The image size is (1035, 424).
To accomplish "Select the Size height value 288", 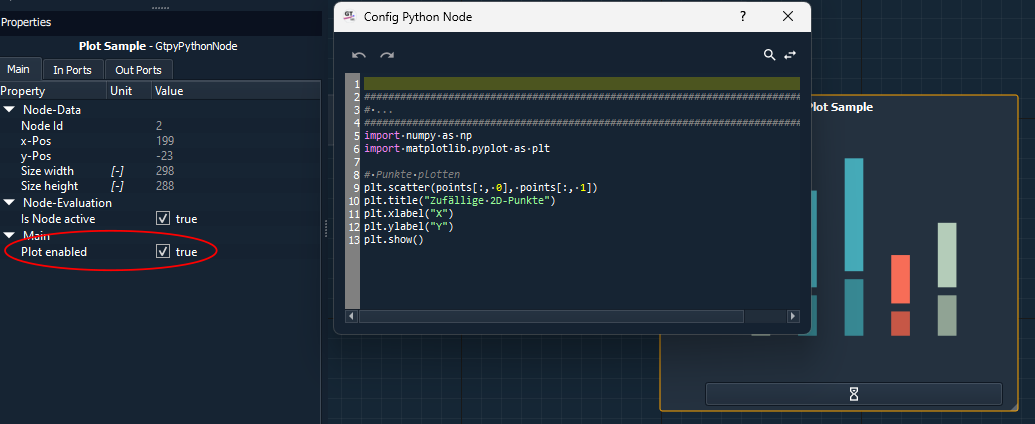I will click(x=165, y=186).
